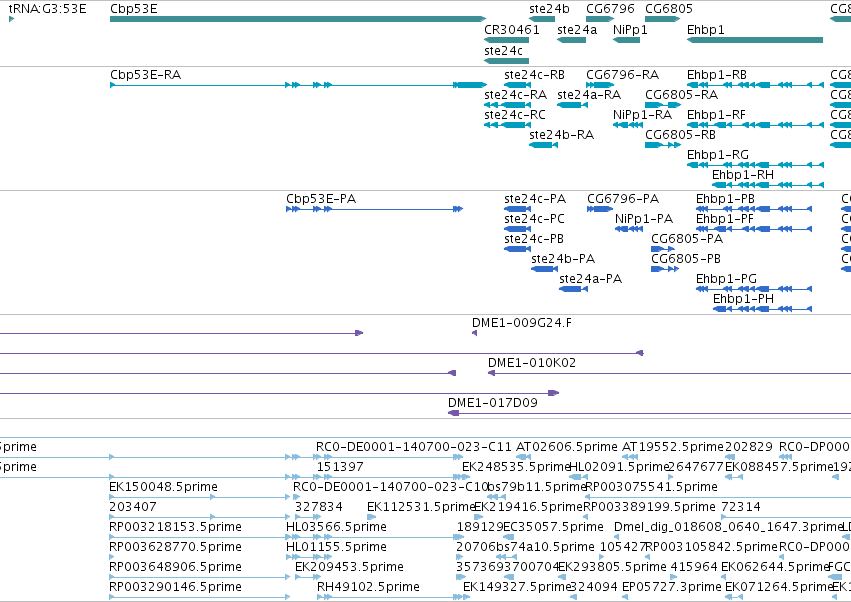Select transcript Ehbp1-RG
The width and height of the screenshot is (851, 602).
(755, 165)
